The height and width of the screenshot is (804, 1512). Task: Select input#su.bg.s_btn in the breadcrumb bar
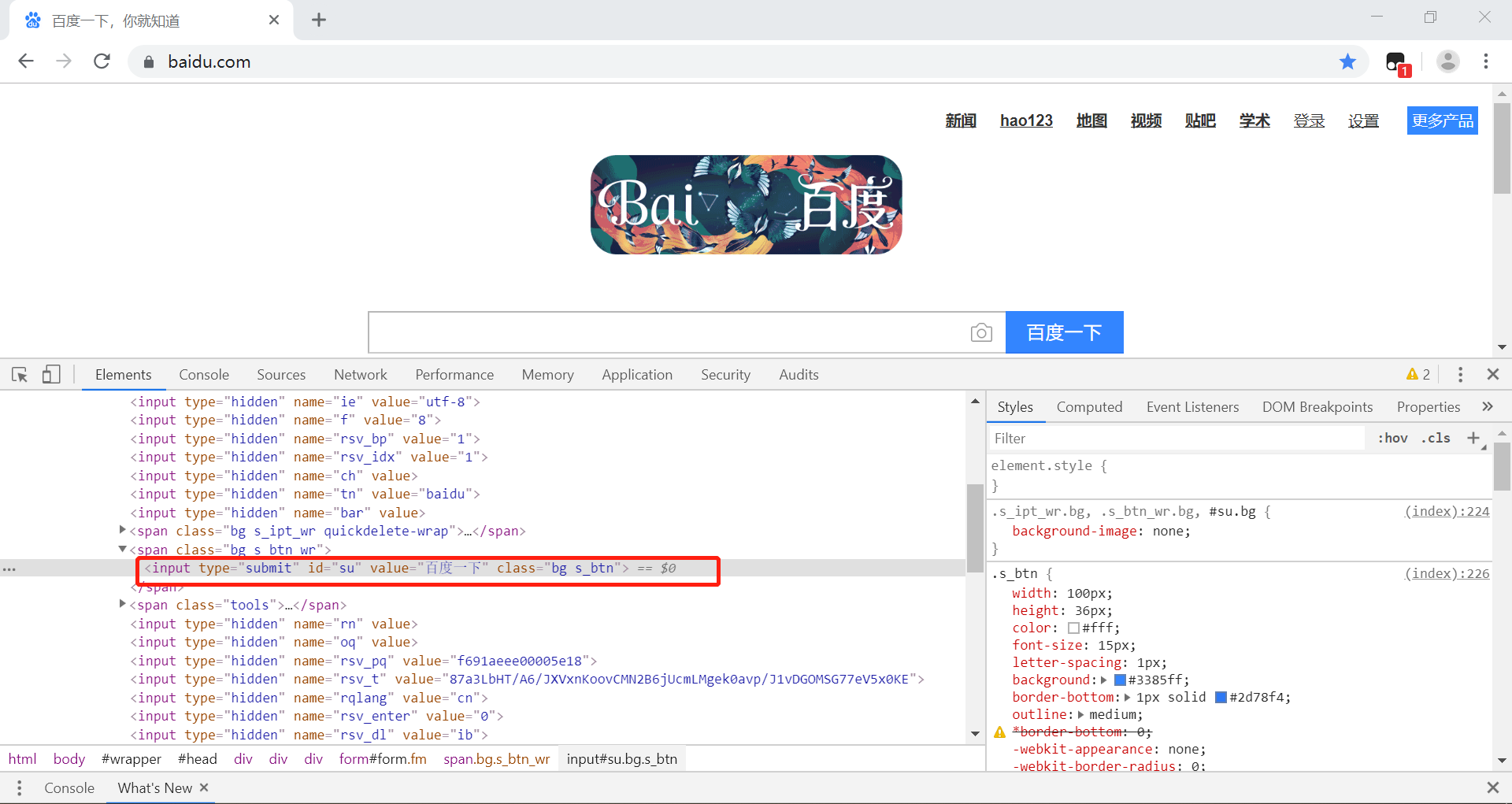(621, 758)
